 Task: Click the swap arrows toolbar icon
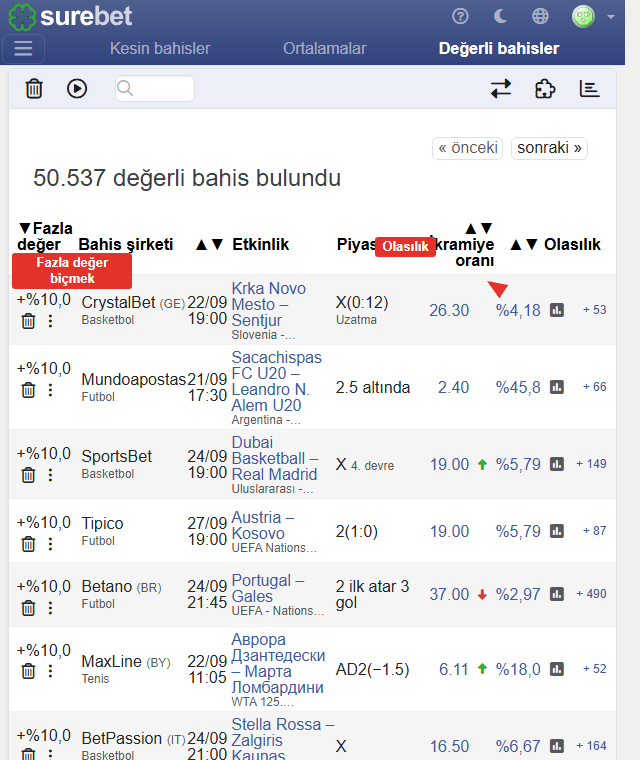(x=501, y=89)
